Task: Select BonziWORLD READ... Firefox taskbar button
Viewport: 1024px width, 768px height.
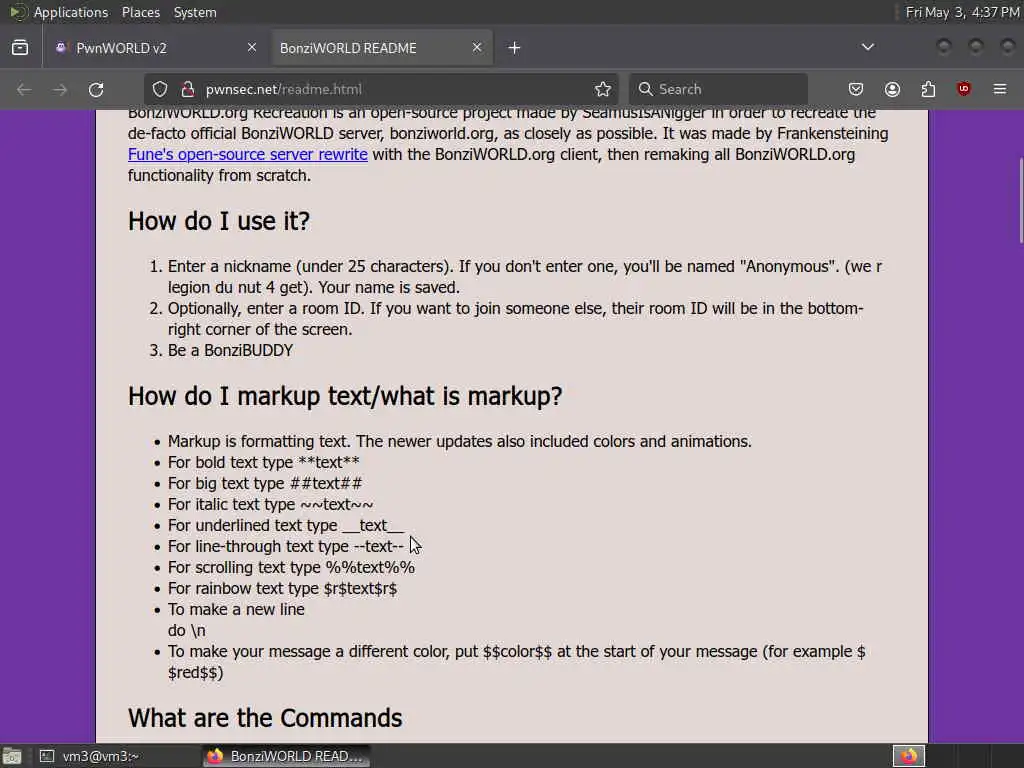Action: click(286, 756)
